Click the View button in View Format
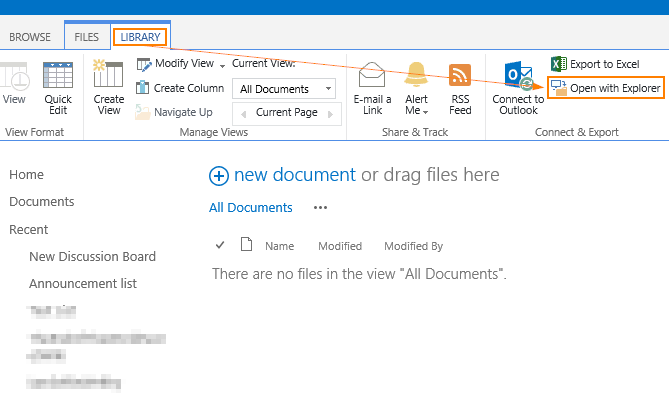The image size is (669, 397). coord(14,84)
